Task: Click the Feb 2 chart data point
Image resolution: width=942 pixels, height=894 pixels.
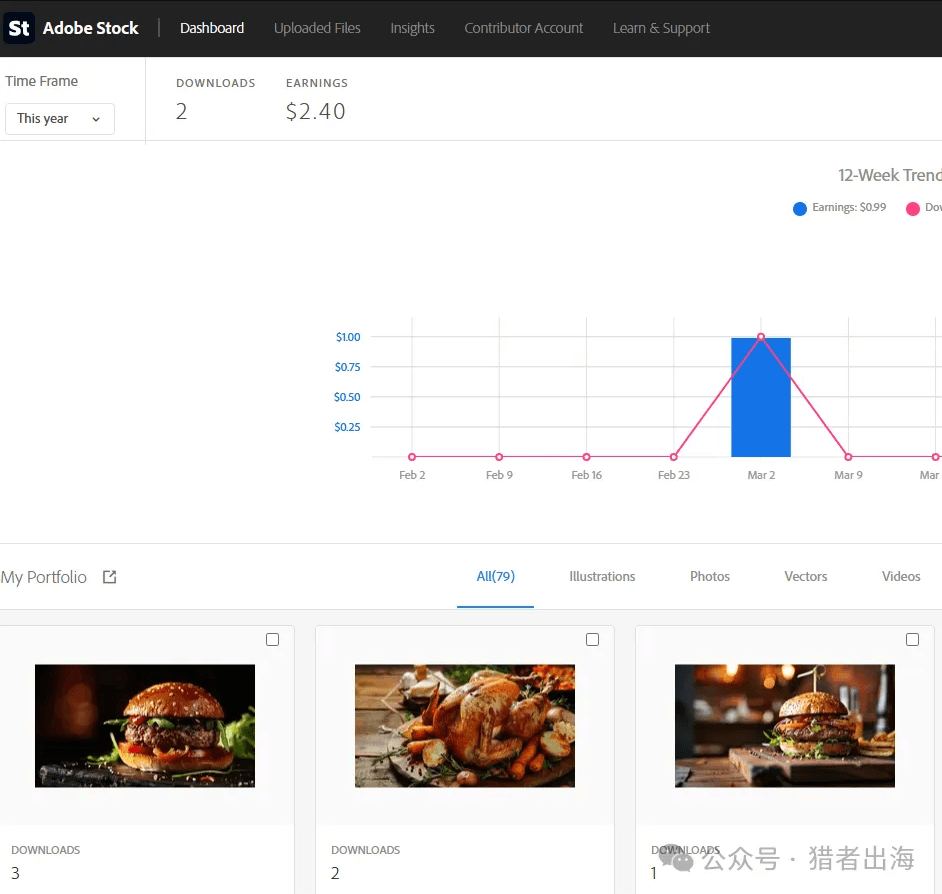Action: click(412, 457)
